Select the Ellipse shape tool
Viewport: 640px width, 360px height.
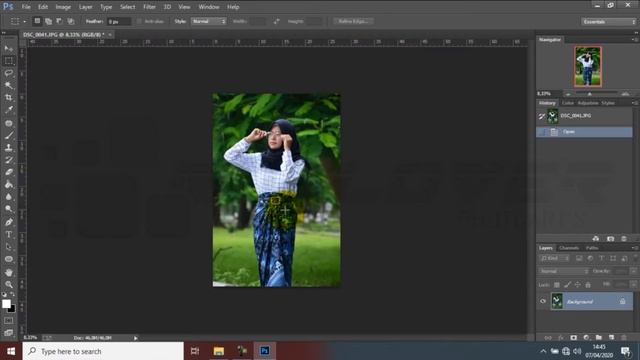pyautogui.click(x=9, y=259)
